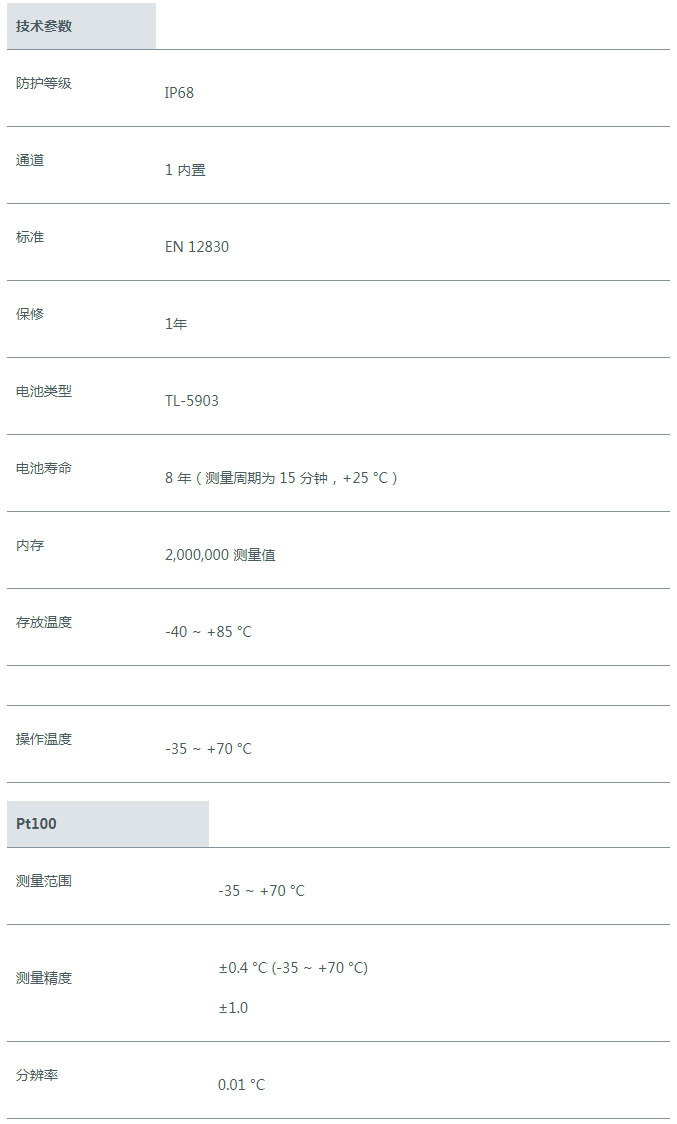Screen dimensions: 677x1124
Task: Click the 通道 row label
Action: [30, 160]
